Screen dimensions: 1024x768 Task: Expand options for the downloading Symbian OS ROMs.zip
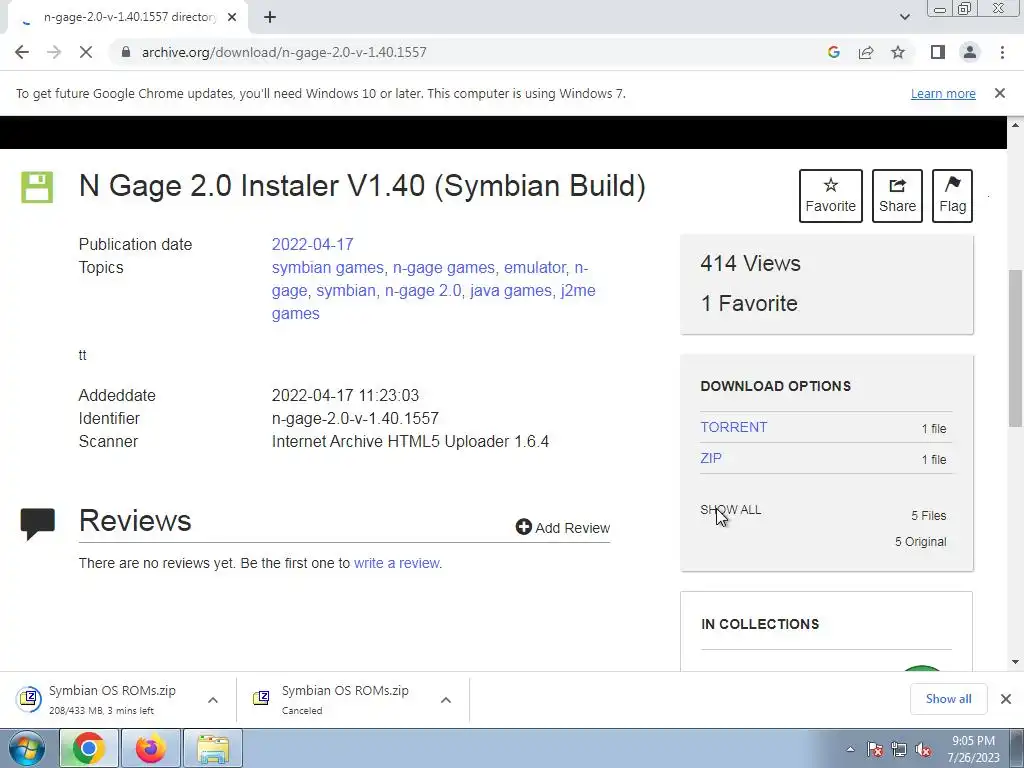tap(213, 700)
